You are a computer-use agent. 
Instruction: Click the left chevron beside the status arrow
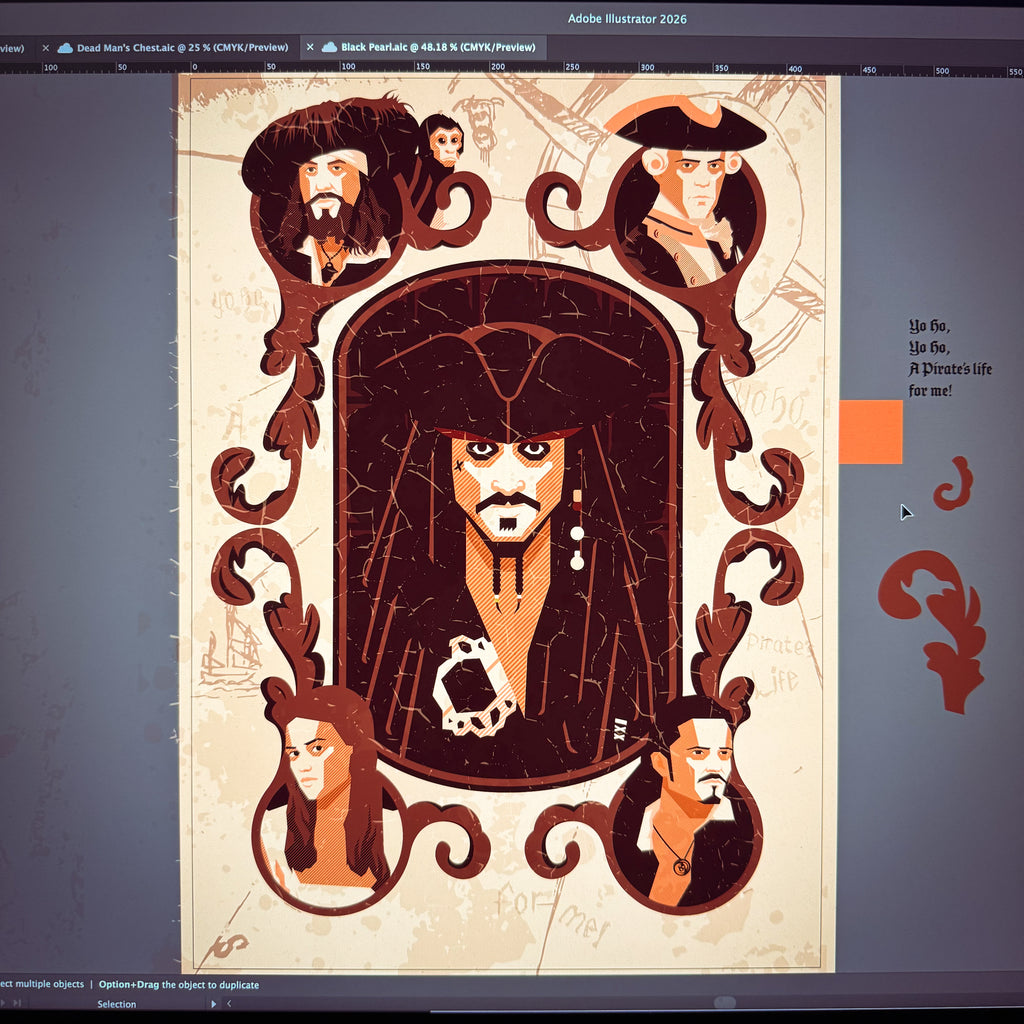point(229,1004)
